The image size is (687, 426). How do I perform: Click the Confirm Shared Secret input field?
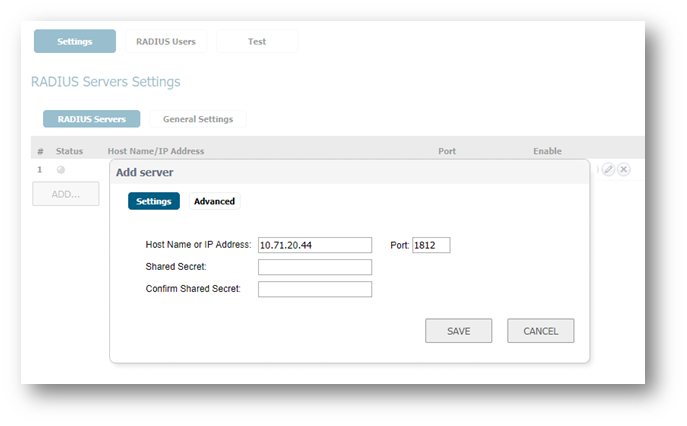click(315, 289)
